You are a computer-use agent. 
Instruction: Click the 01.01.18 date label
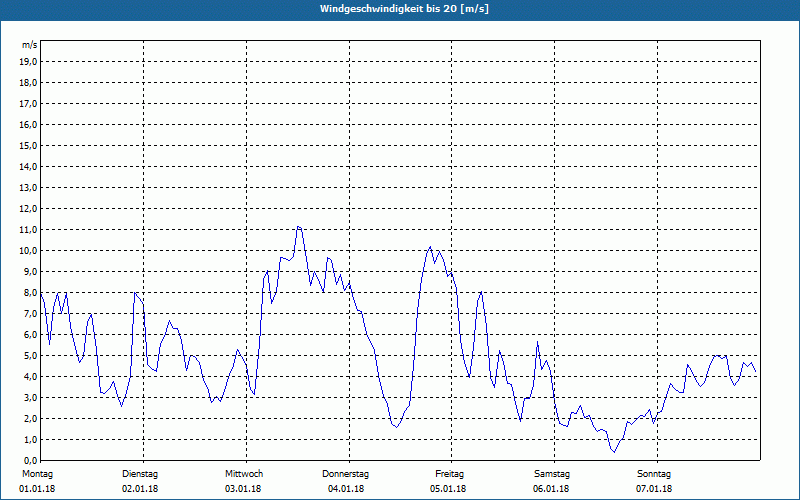tap(37, 489)
